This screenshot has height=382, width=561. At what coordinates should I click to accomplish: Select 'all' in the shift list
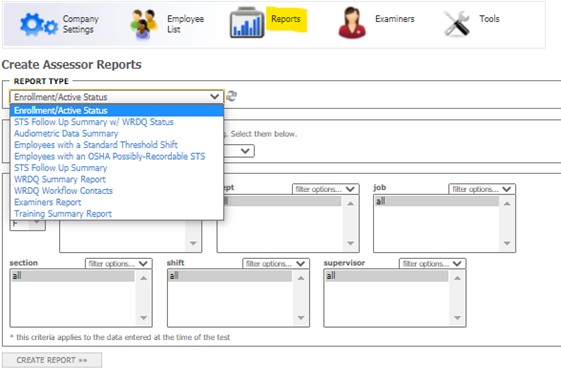coord(230,276)
